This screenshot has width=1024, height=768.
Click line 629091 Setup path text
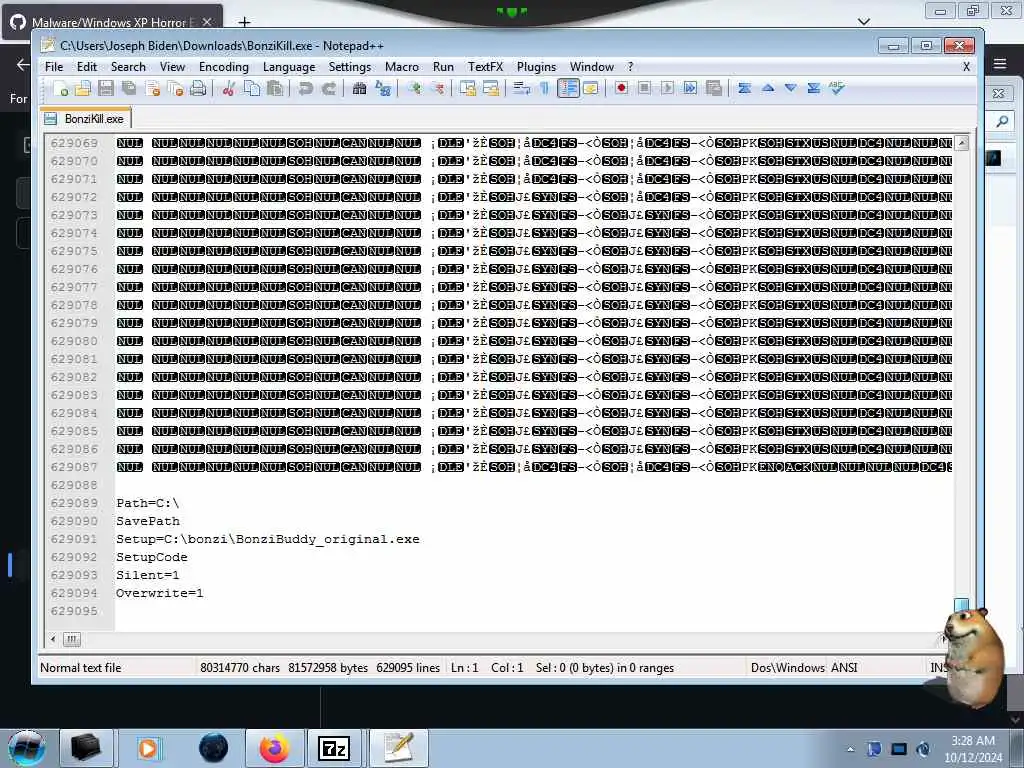[268, 539]
